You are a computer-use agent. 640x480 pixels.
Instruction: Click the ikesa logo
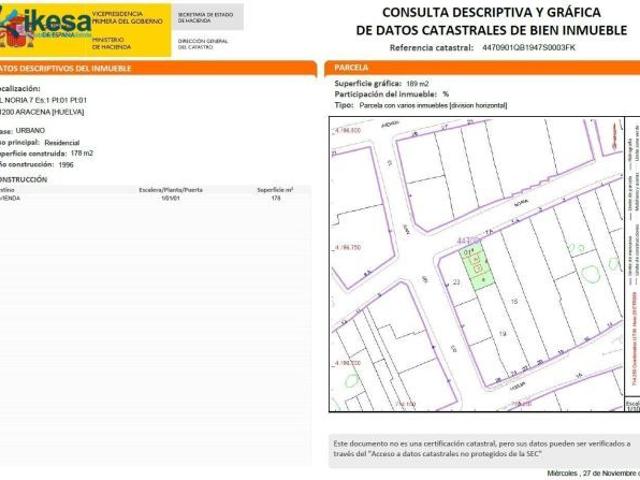45,26
